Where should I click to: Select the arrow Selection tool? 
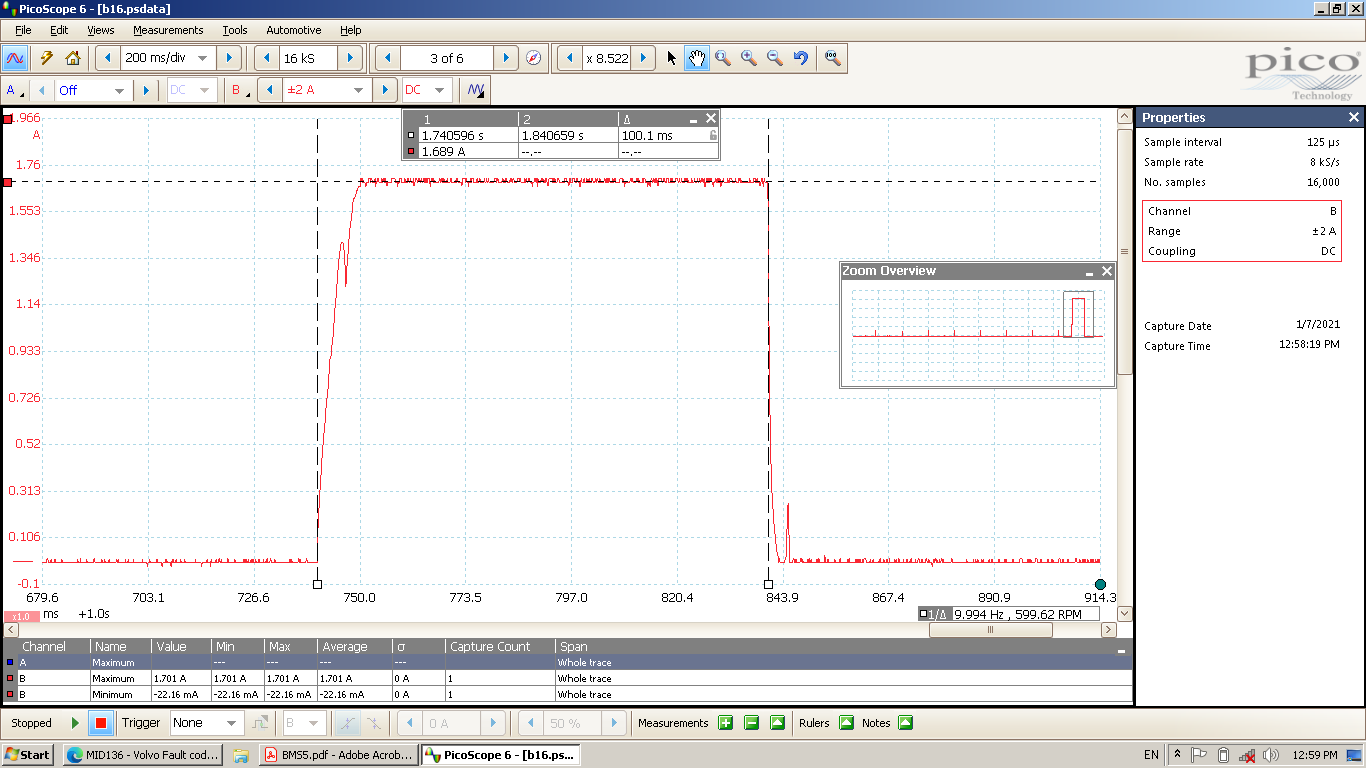(672, 58)
